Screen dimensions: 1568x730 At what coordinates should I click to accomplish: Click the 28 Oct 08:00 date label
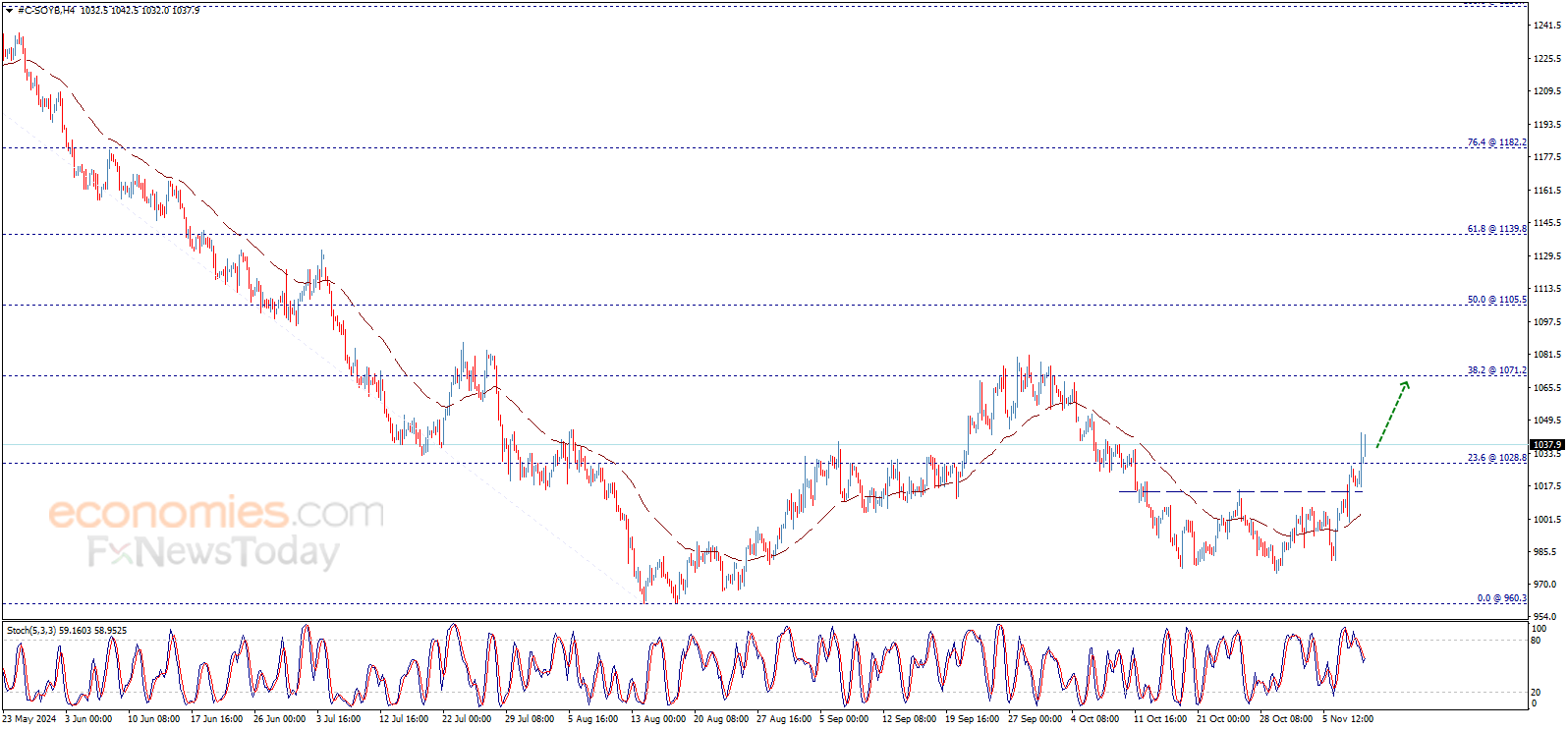coord(1286,719)
